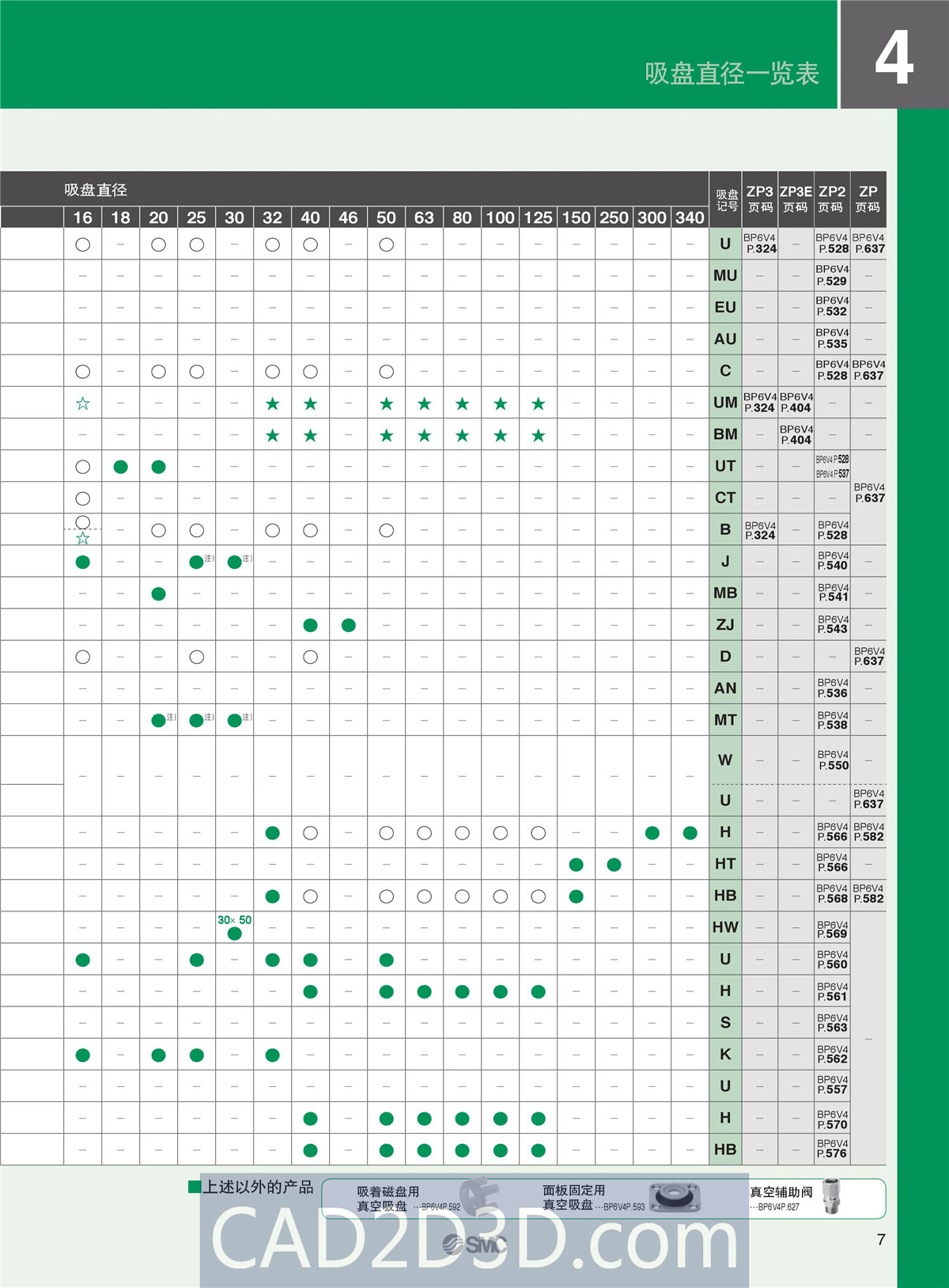Click the MT pad symbol cell
Viewport: 949px width, 1288px height.
(x=725, y=720)
